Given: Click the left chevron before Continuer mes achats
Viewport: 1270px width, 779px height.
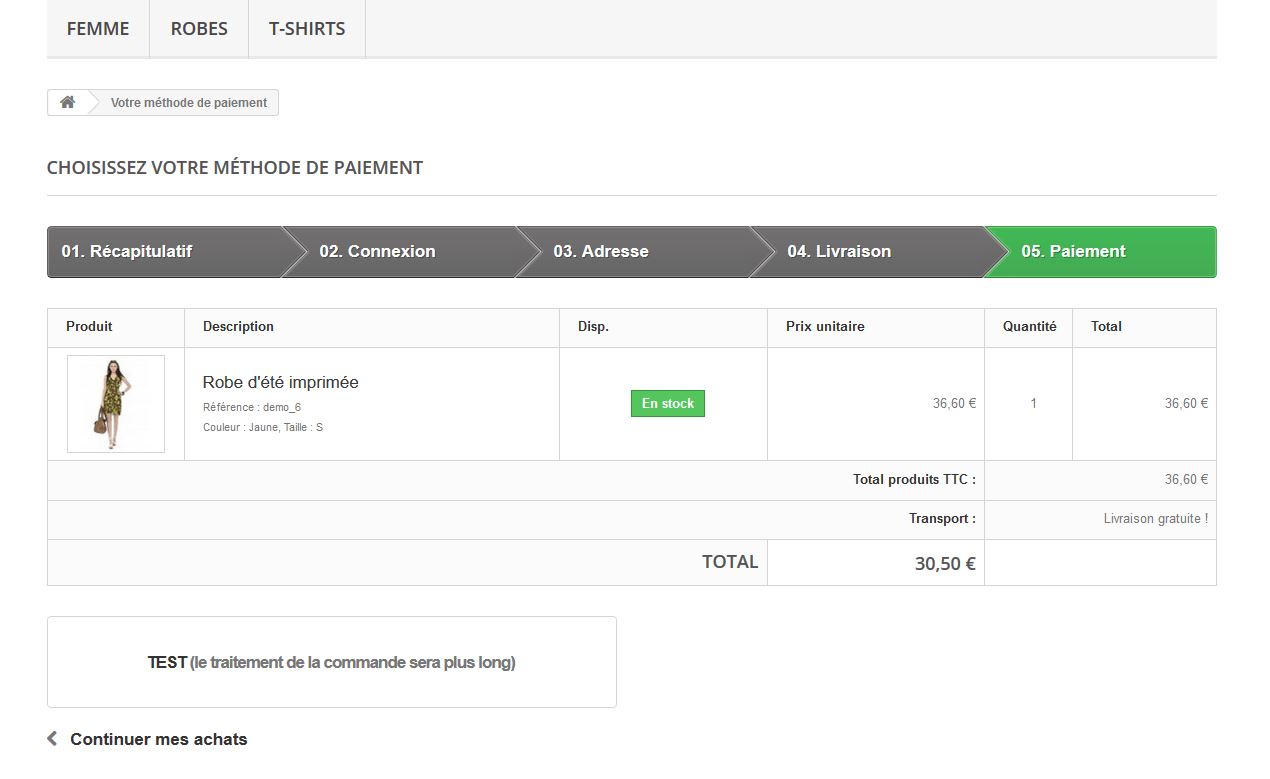Looking at the screenshot, I should pos(53,739).
